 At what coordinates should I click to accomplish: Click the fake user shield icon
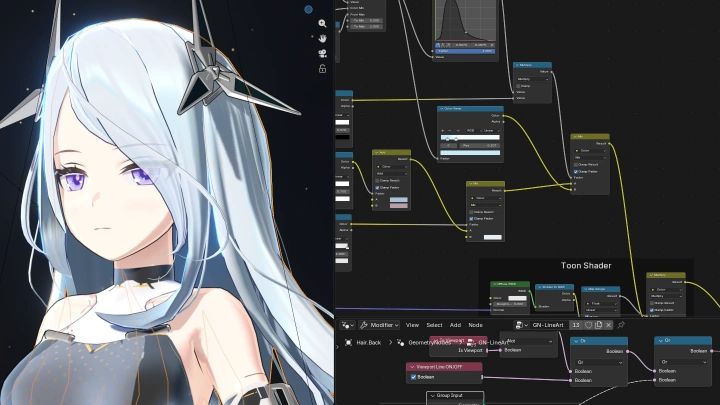[588, 325]
